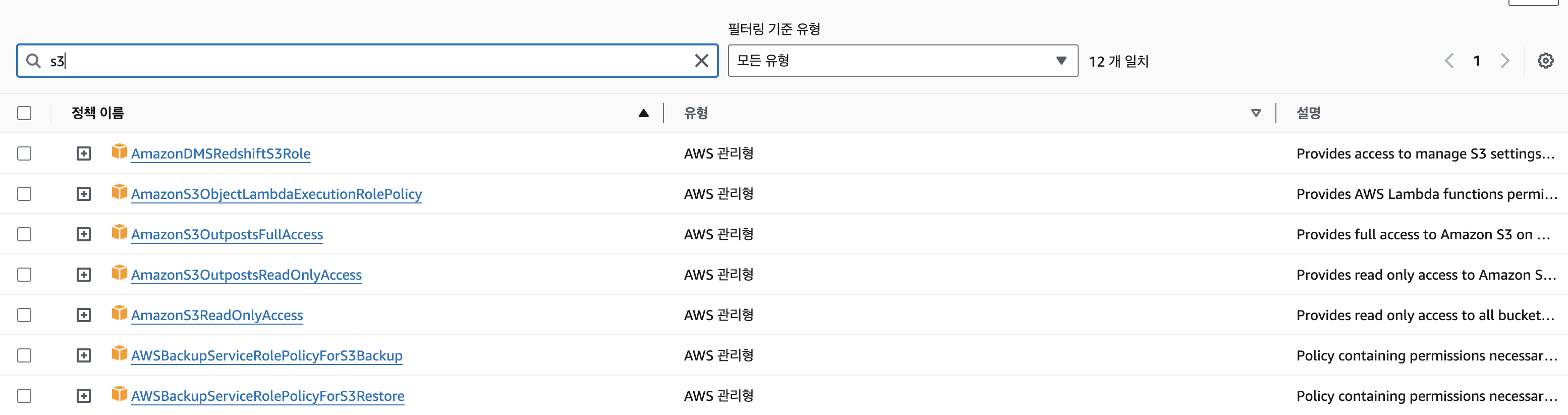
Task: Open AmazonS3ReadOnlyAccess policy link
Action: pyautogui.click(x=217, y=315)
